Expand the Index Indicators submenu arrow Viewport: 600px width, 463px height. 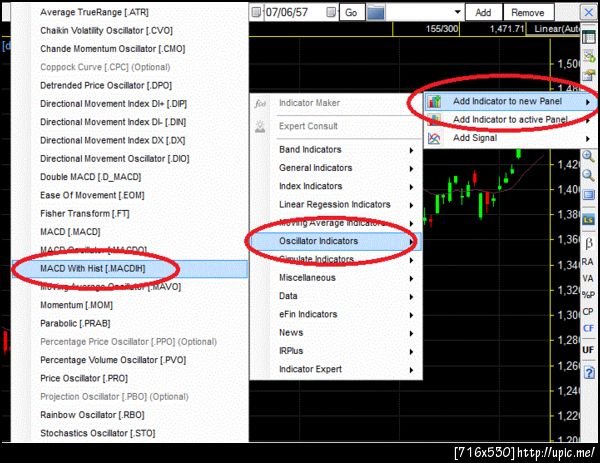pyautogui.click(x=411, y=187)
